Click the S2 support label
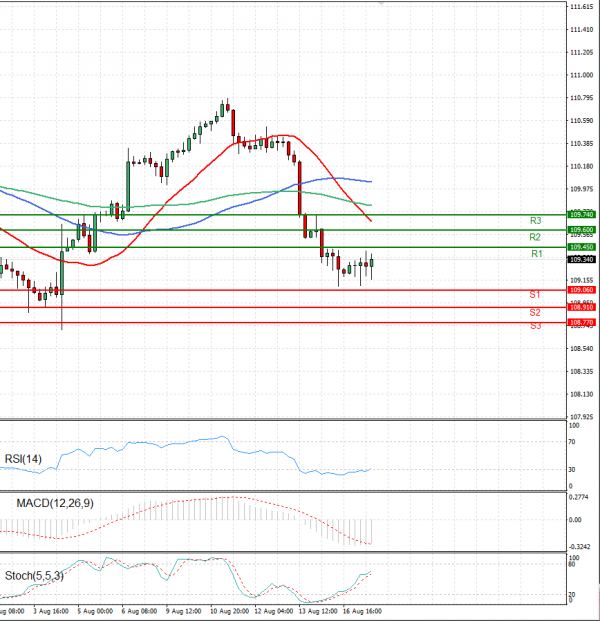This screenshot has width=600, height=621. point(535,312)
